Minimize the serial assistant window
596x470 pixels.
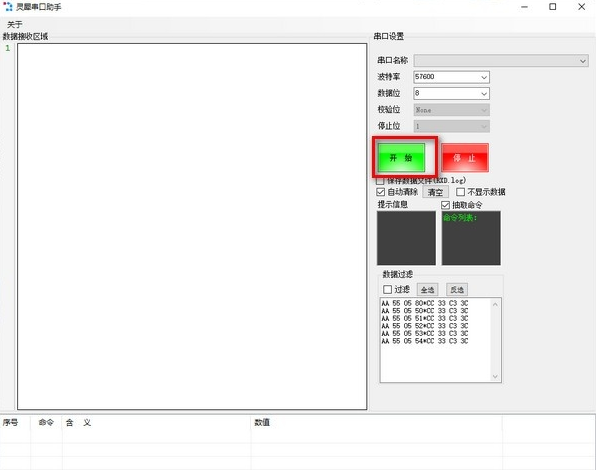pos(525,7)
